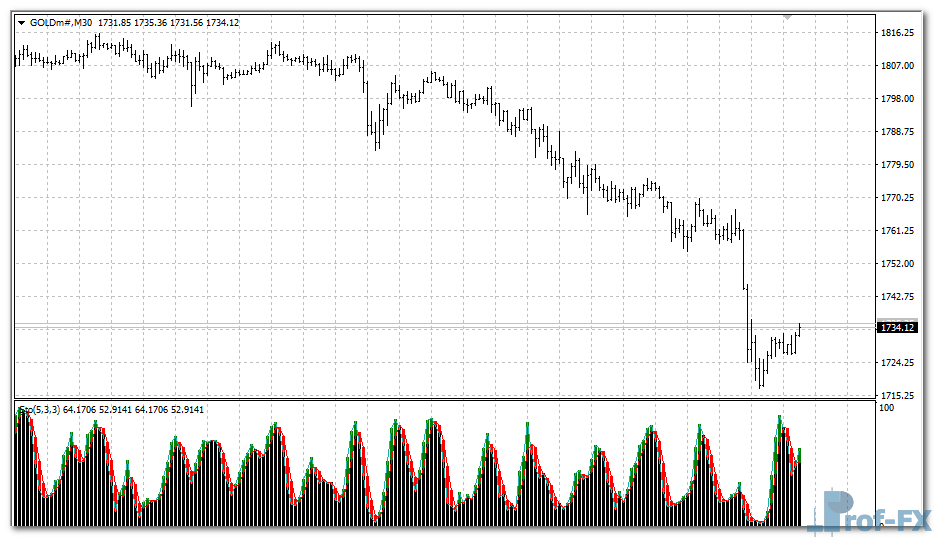Click the gray chart shift triangle marker
Viewport: 934px width, 537px height.
788,17
